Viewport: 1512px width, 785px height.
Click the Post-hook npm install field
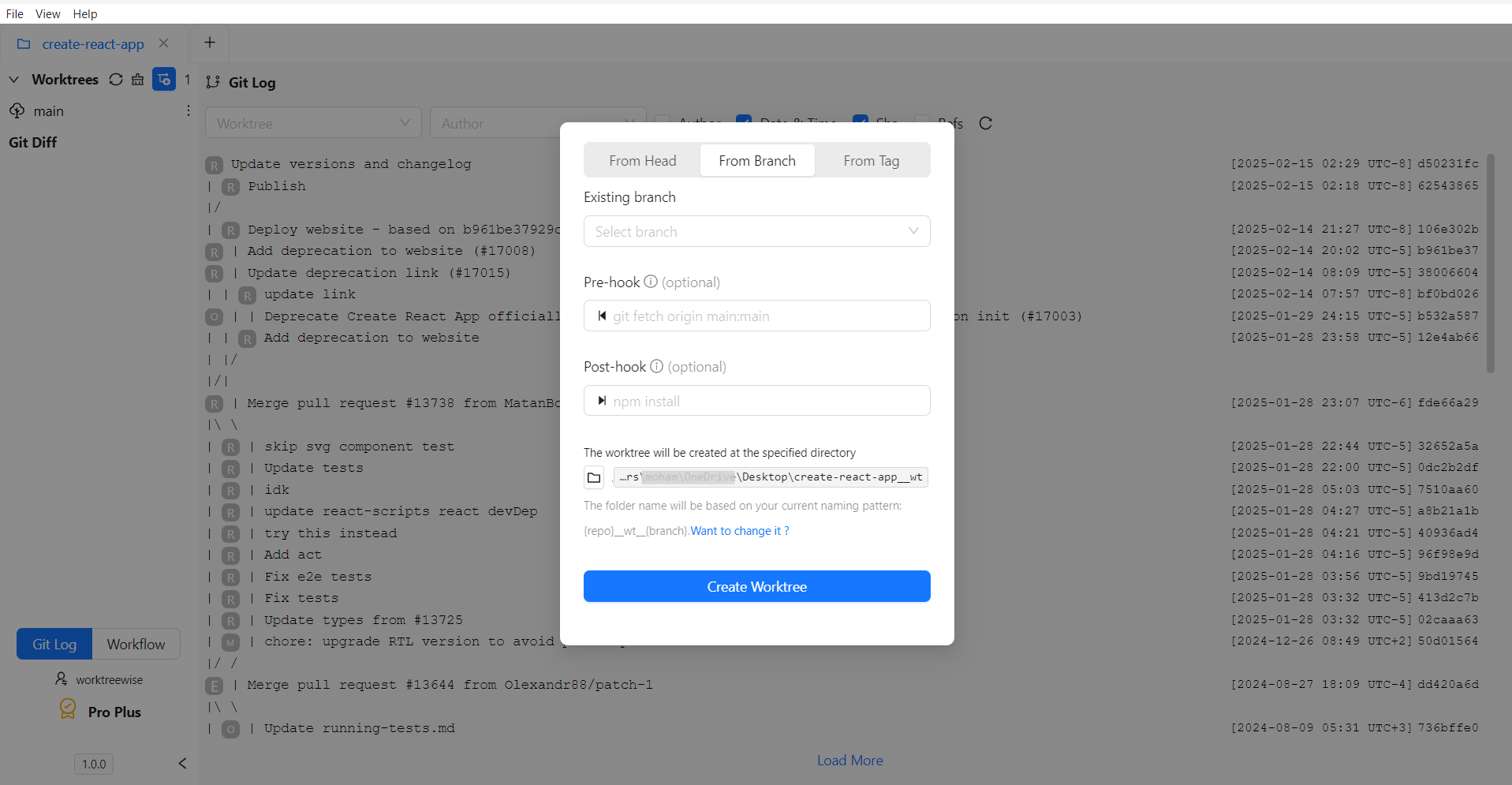click(x=756, y=400)
